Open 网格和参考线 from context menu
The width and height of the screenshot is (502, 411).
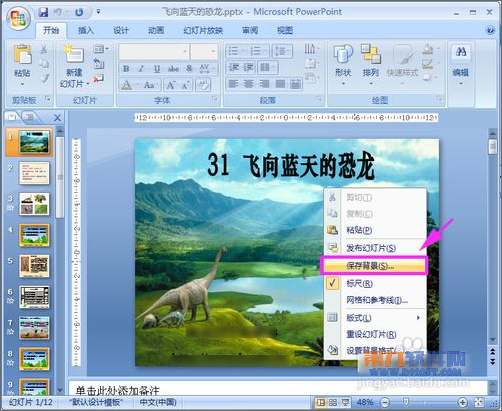[x=375, y=300]
